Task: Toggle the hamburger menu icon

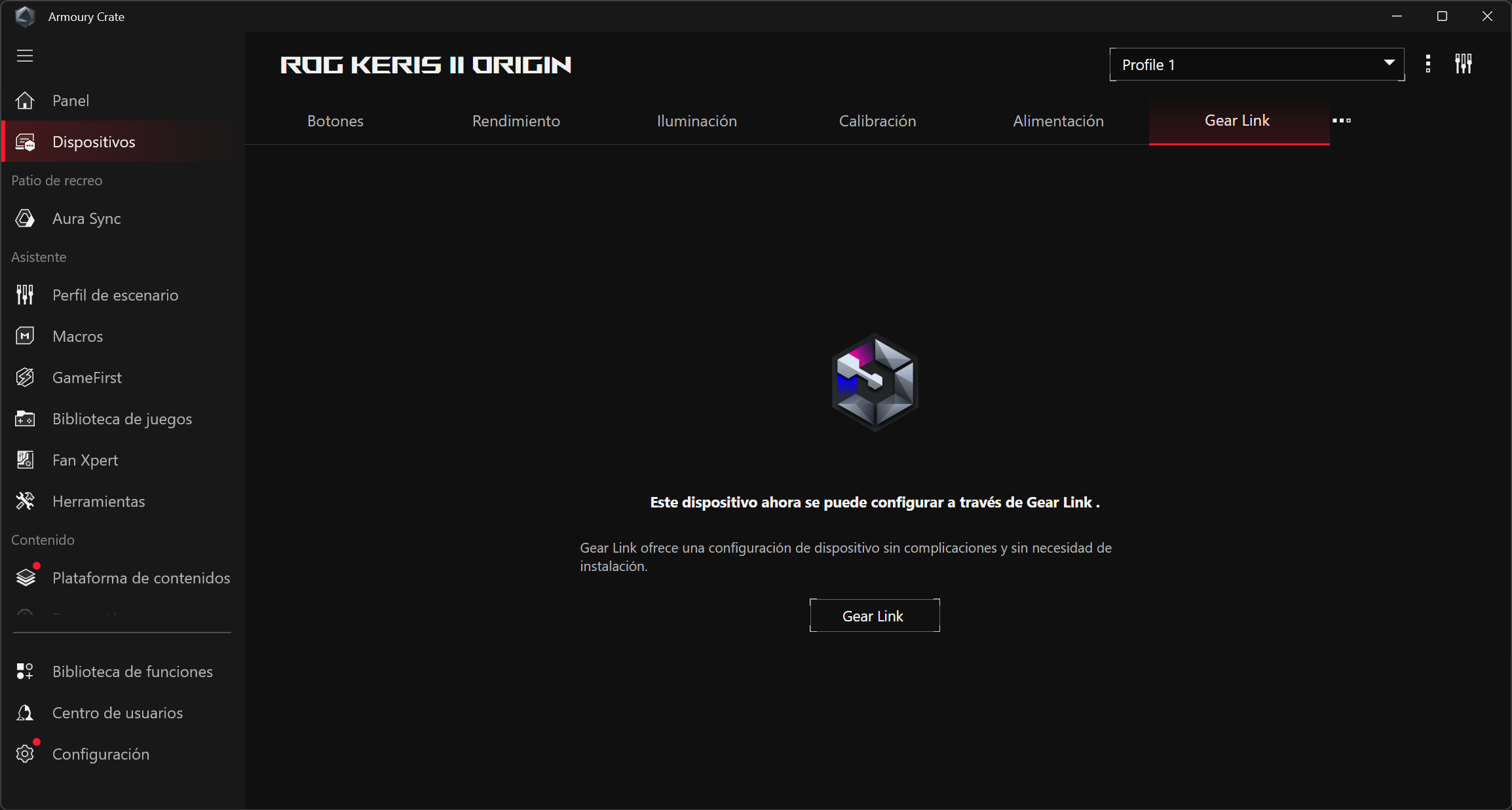Action: click(x=25, y=56)
